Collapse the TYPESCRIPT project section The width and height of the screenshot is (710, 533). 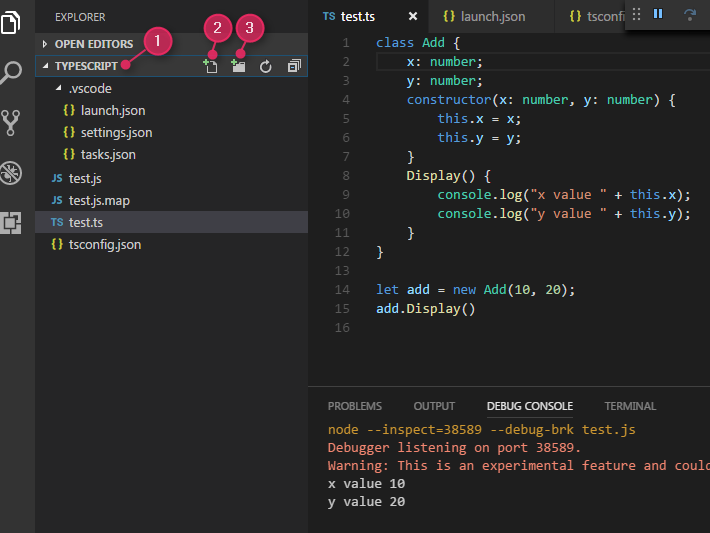[85, 66]
